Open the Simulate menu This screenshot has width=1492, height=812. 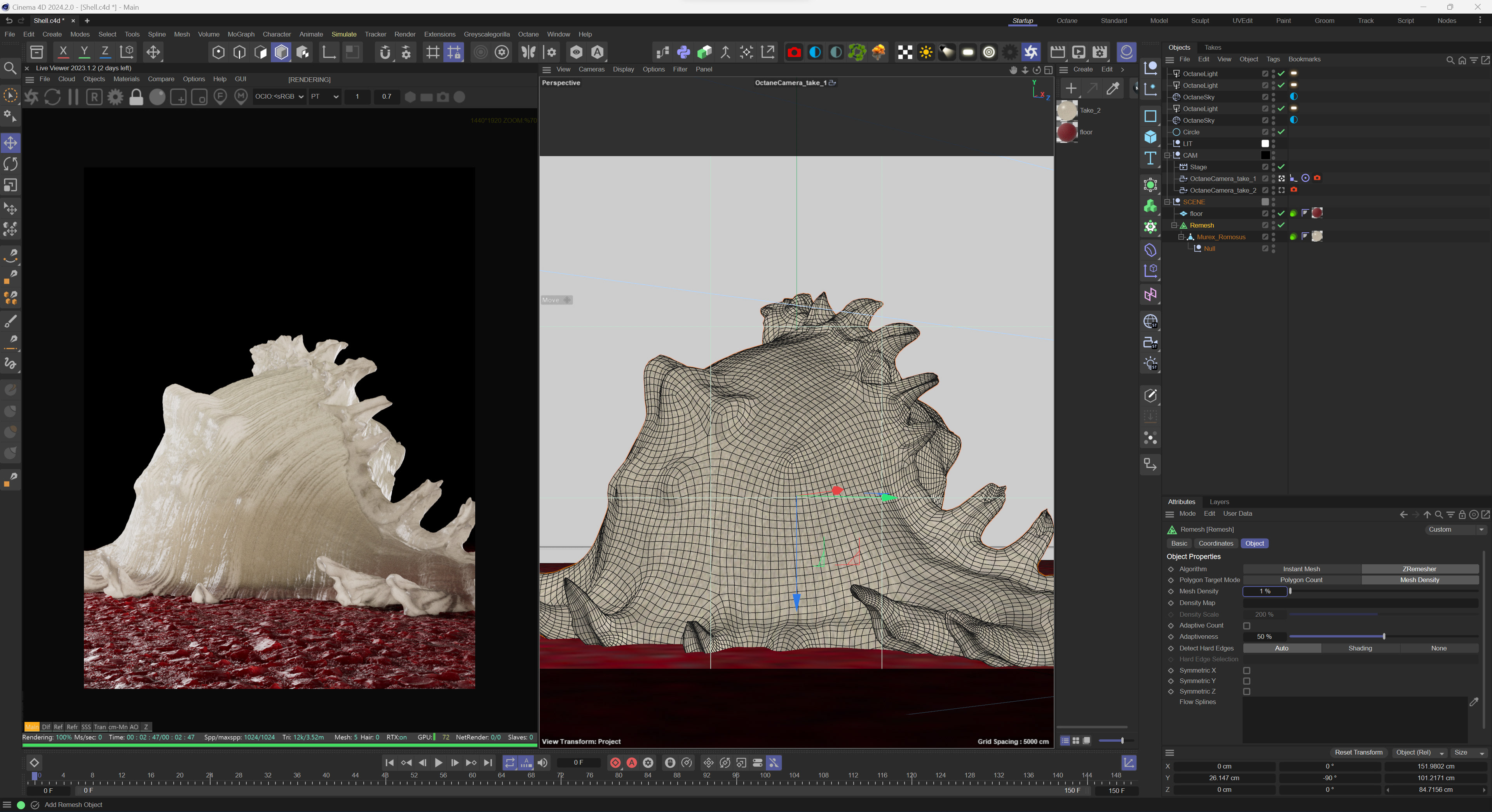click(344, 34)
